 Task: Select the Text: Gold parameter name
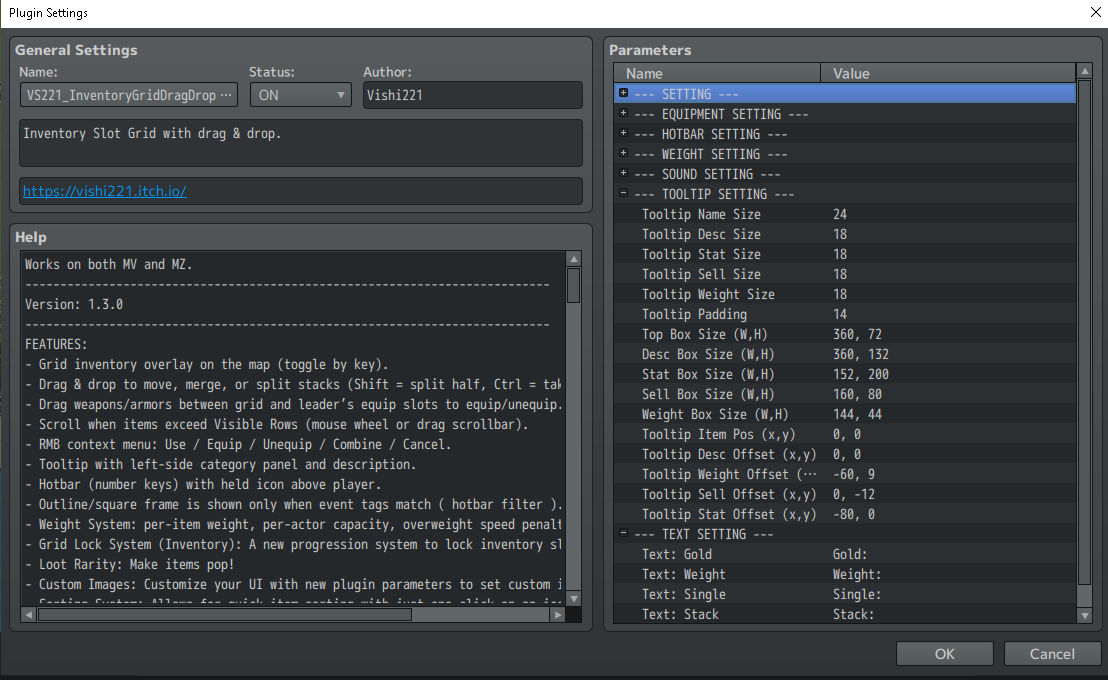coord(676,554)
